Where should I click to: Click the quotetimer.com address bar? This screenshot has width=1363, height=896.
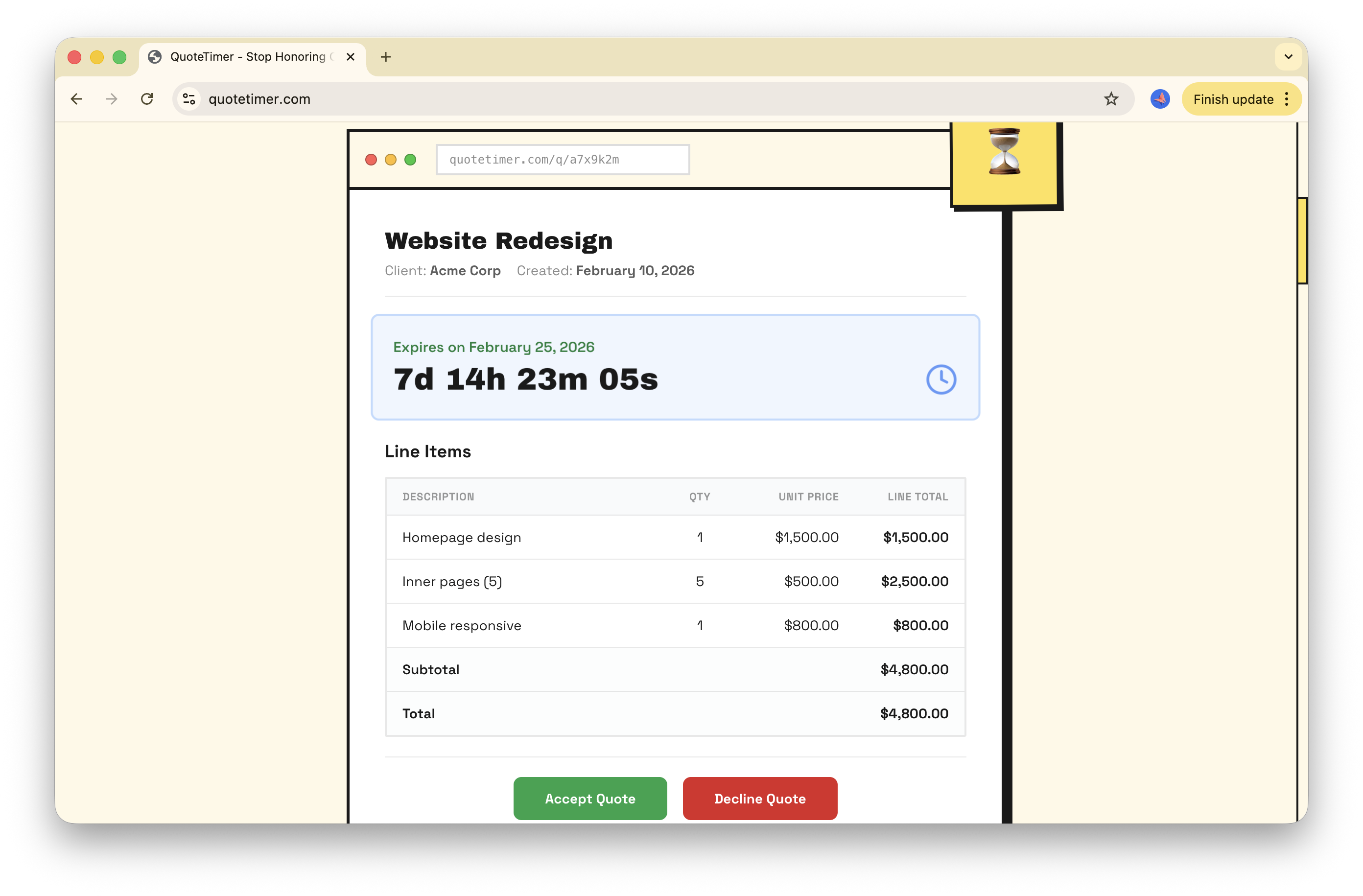pos(401,98)
